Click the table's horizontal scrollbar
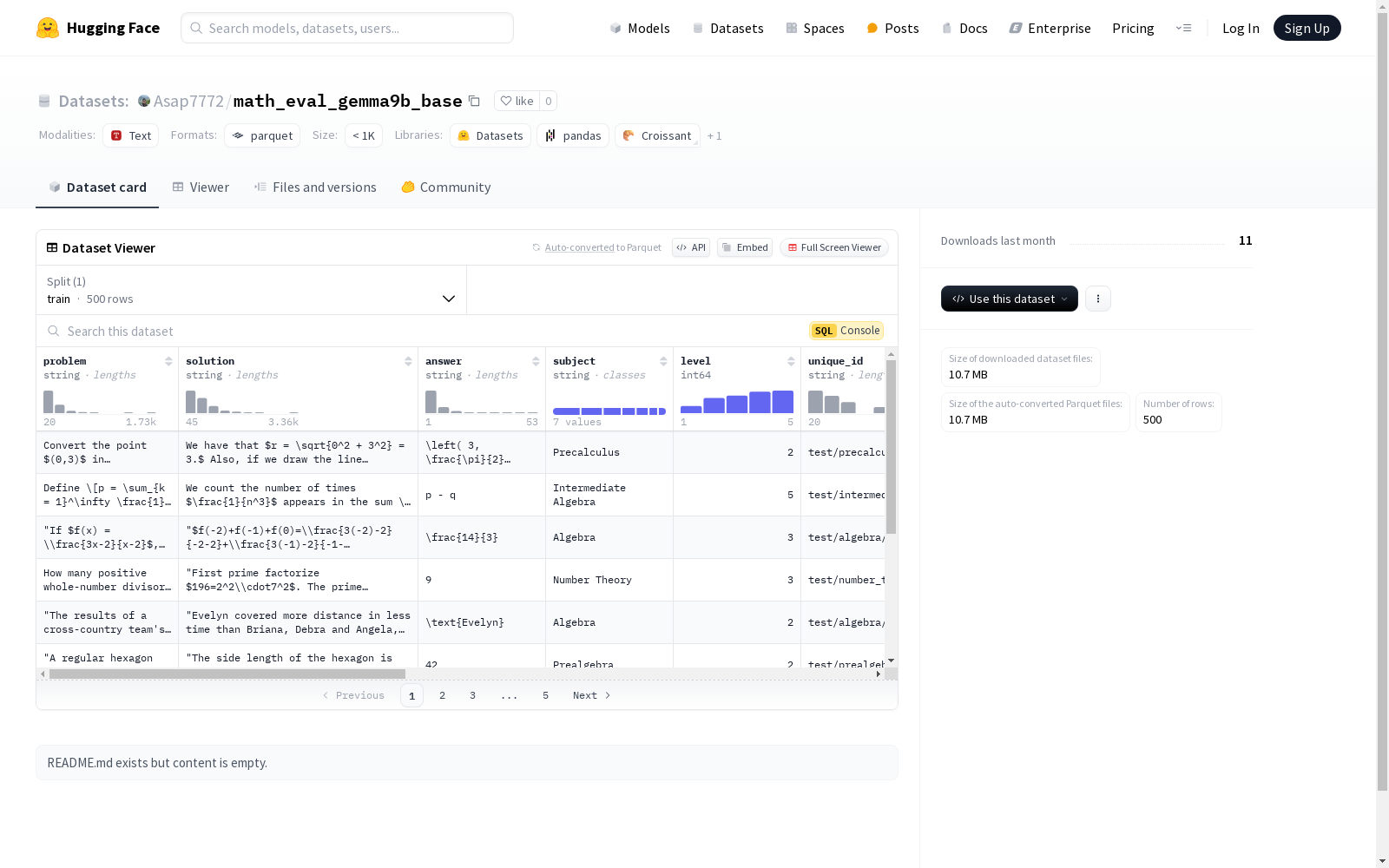Image resolution: width=1389 pixels, height=868 pixels. [227, 674]
